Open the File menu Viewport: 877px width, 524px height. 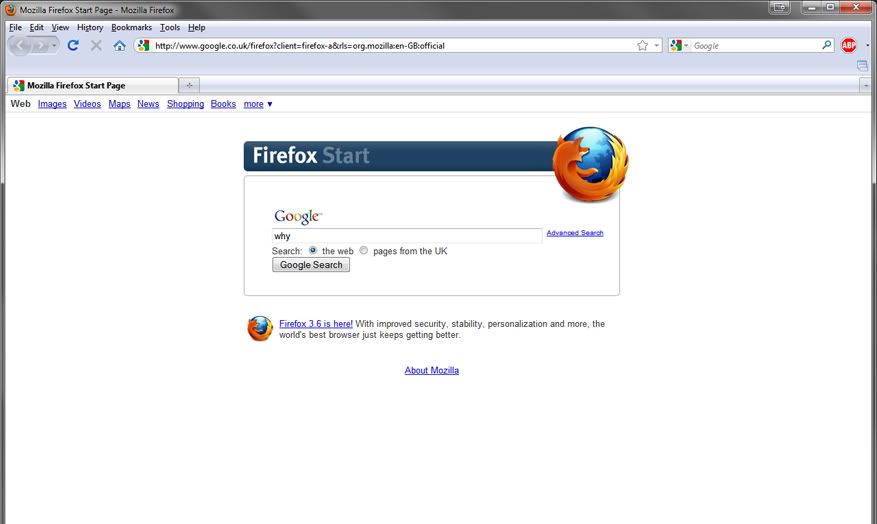point(15,27)
